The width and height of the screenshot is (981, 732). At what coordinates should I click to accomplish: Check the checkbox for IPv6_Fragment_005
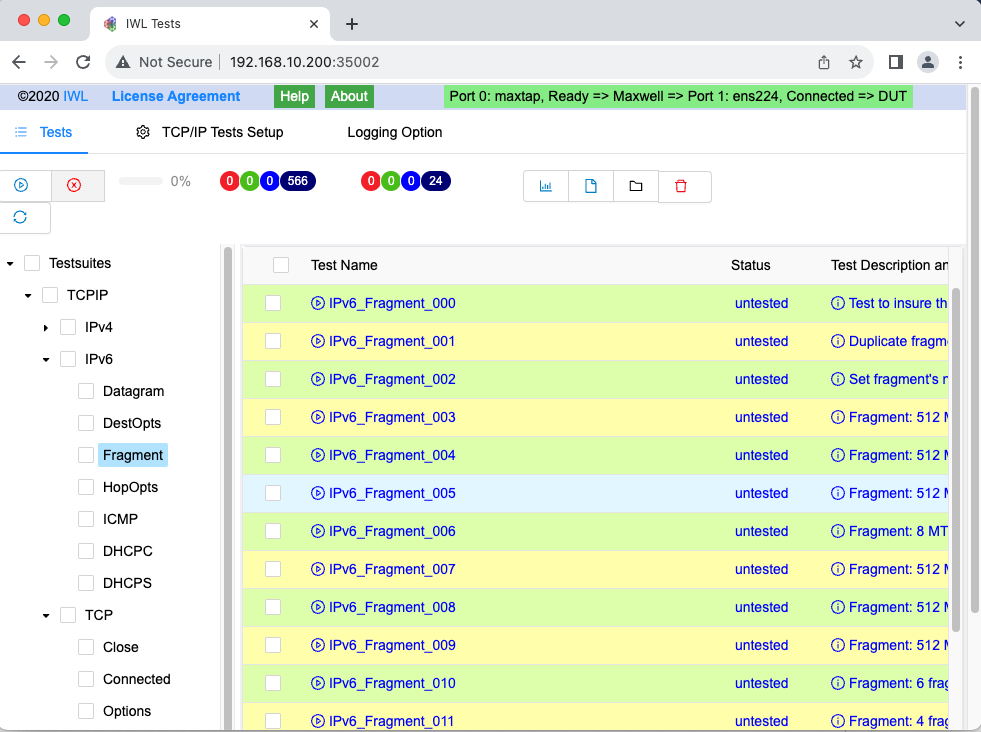[x=273, y=493]
